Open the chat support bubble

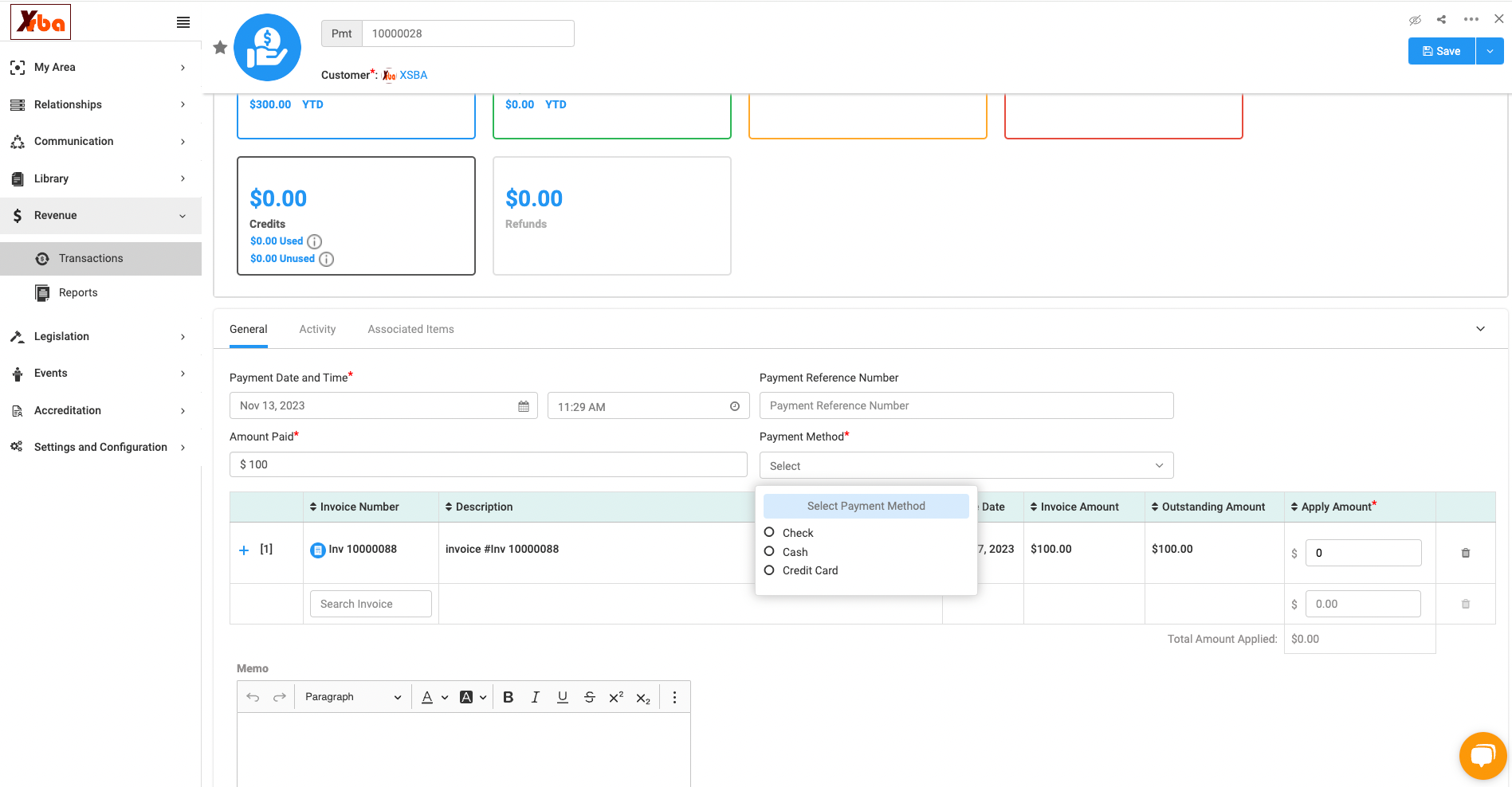[x=1483, y=755]
